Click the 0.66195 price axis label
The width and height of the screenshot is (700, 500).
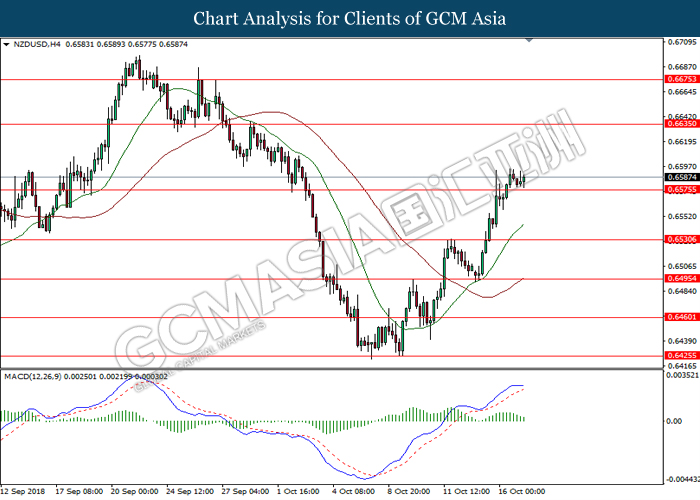point(682,142)
